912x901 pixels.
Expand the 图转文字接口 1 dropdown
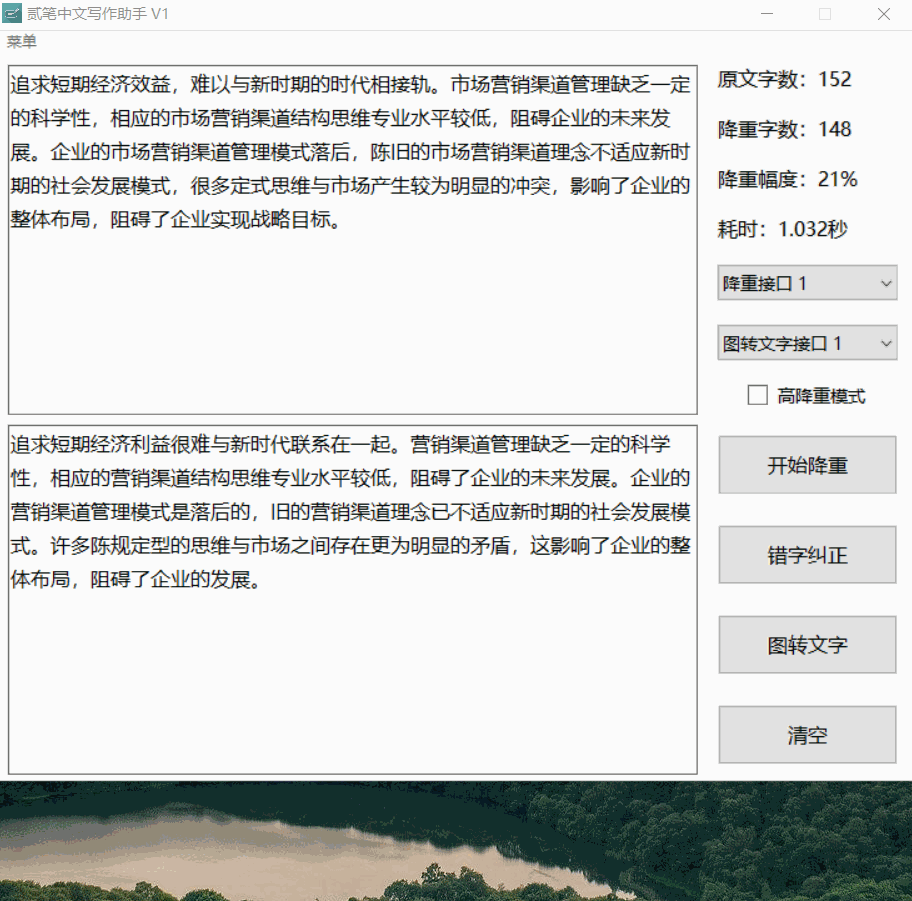click(807, 343)
